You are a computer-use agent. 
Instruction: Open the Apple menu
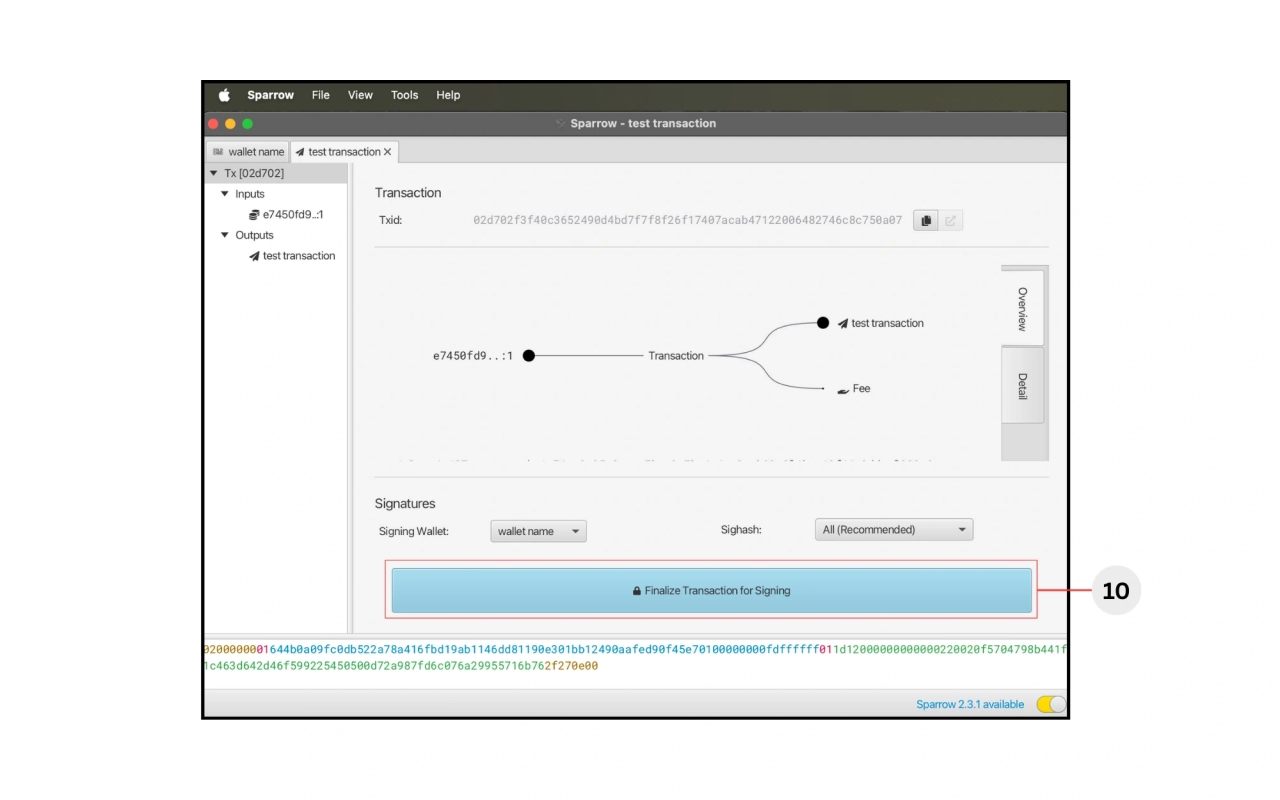click(x=224, y=95)
